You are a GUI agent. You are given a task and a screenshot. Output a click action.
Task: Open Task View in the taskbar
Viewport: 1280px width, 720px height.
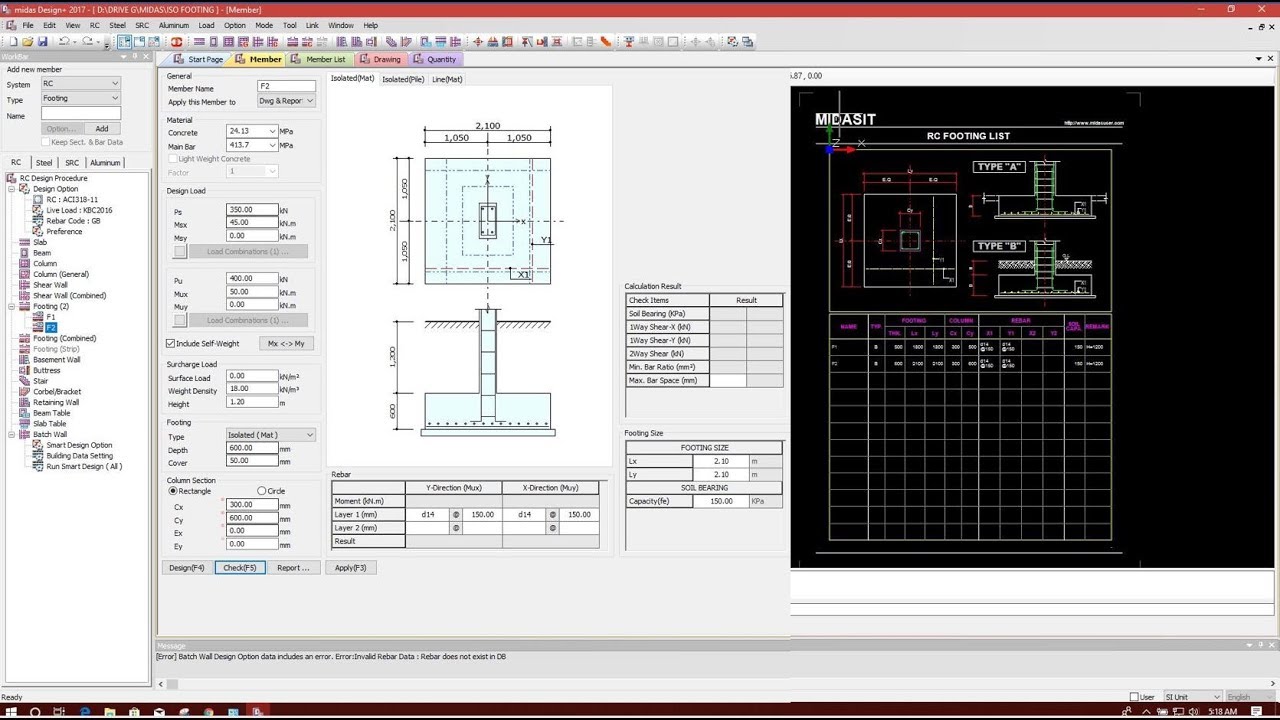pyautogui.click(x=59, y=712)
